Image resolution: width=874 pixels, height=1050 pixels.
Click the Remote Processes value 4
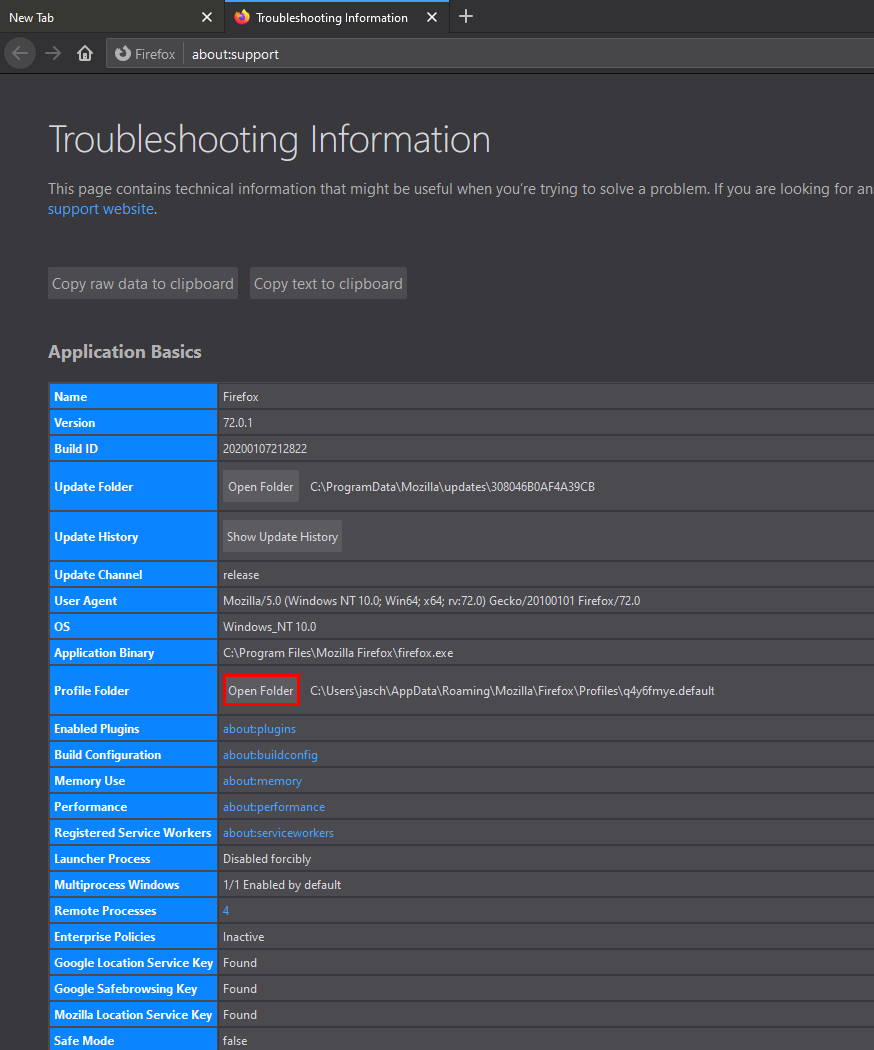(226, 911)
